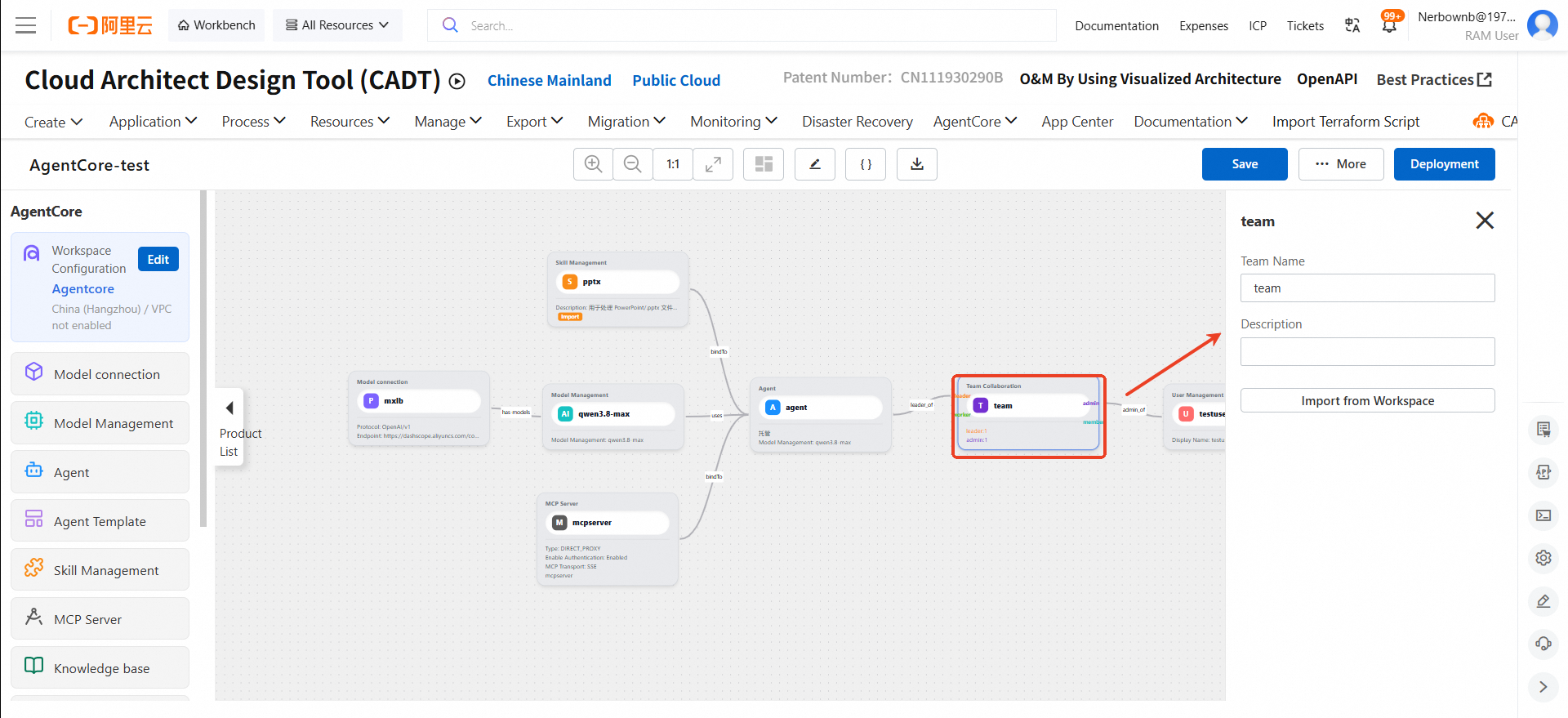Select Model connection in the AgentCore list

pos(100,374)
